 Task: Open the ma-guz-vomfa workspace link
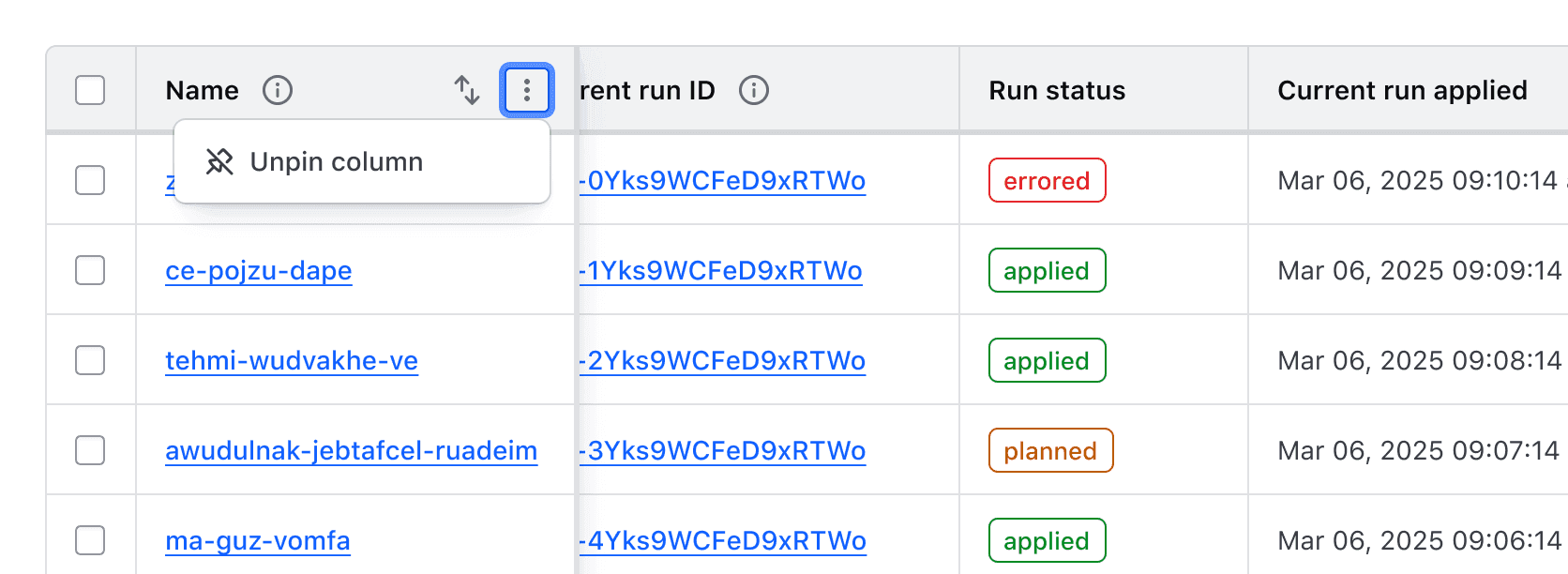pyautogui.click(x=258, y=540)
